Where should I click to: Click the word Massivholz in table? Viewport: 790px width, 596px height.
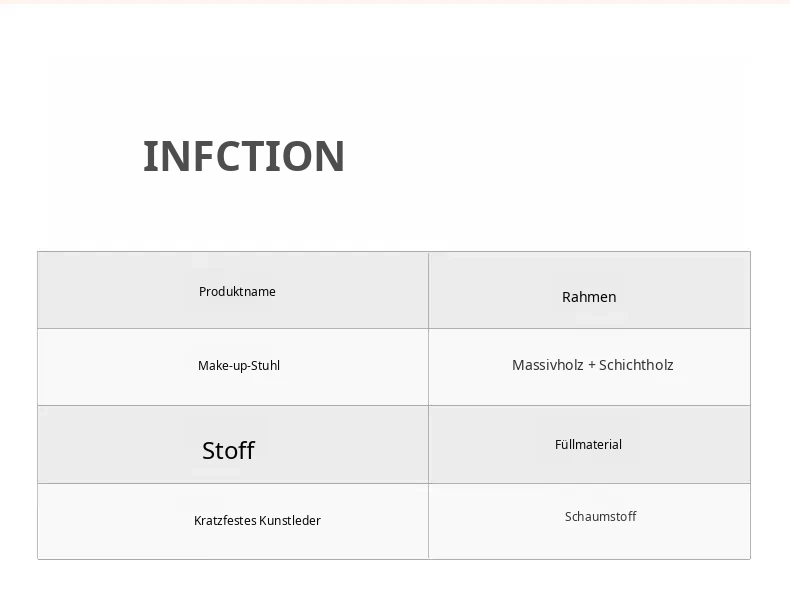click(x=548, y=365)
